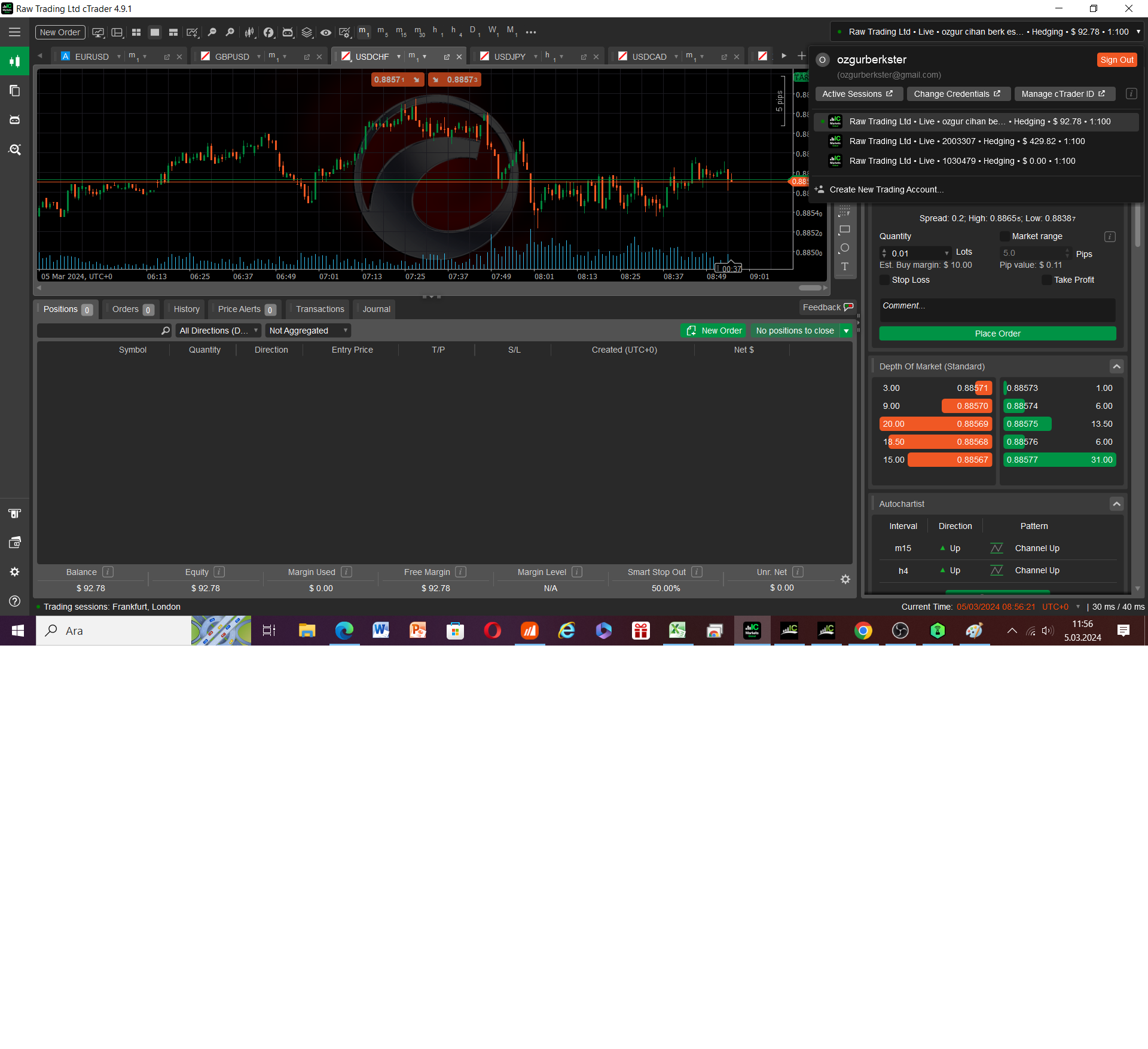
Task: Select the m5 timeframe
Action: (383, 31)
